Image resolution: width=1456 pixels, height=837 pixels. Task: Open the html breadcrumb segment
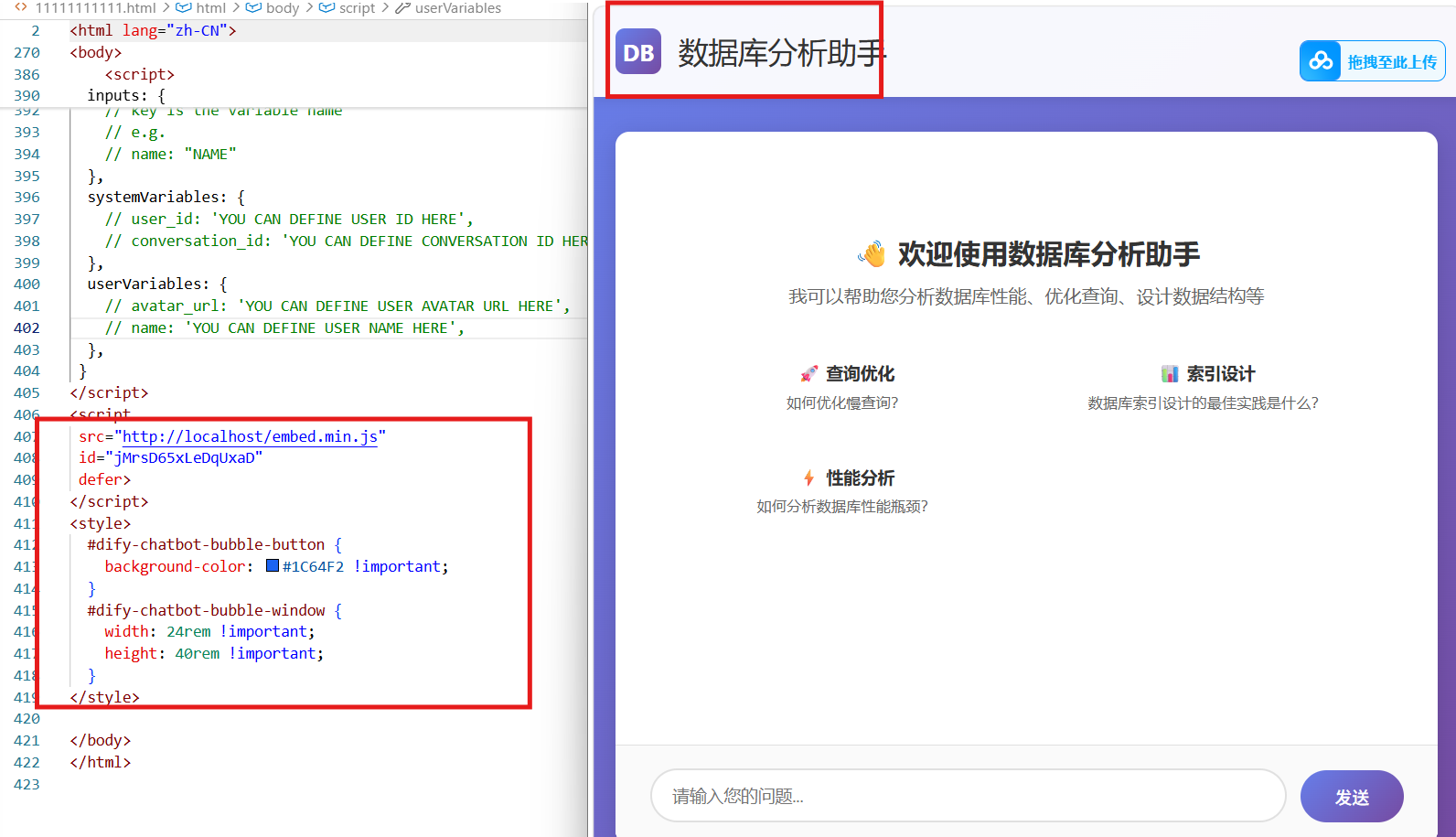(x=211, y=7)
